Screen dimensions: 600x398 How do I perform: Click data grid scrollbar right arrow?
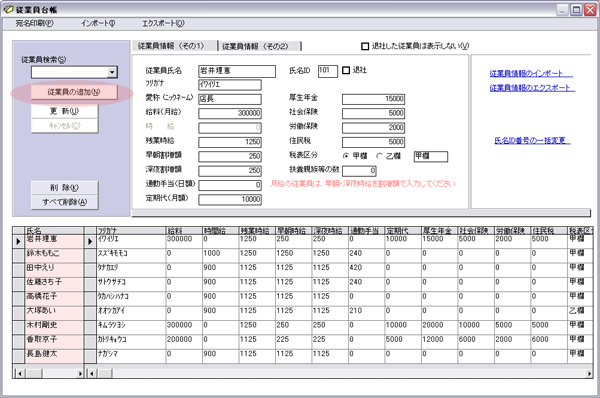coord(589,373)
